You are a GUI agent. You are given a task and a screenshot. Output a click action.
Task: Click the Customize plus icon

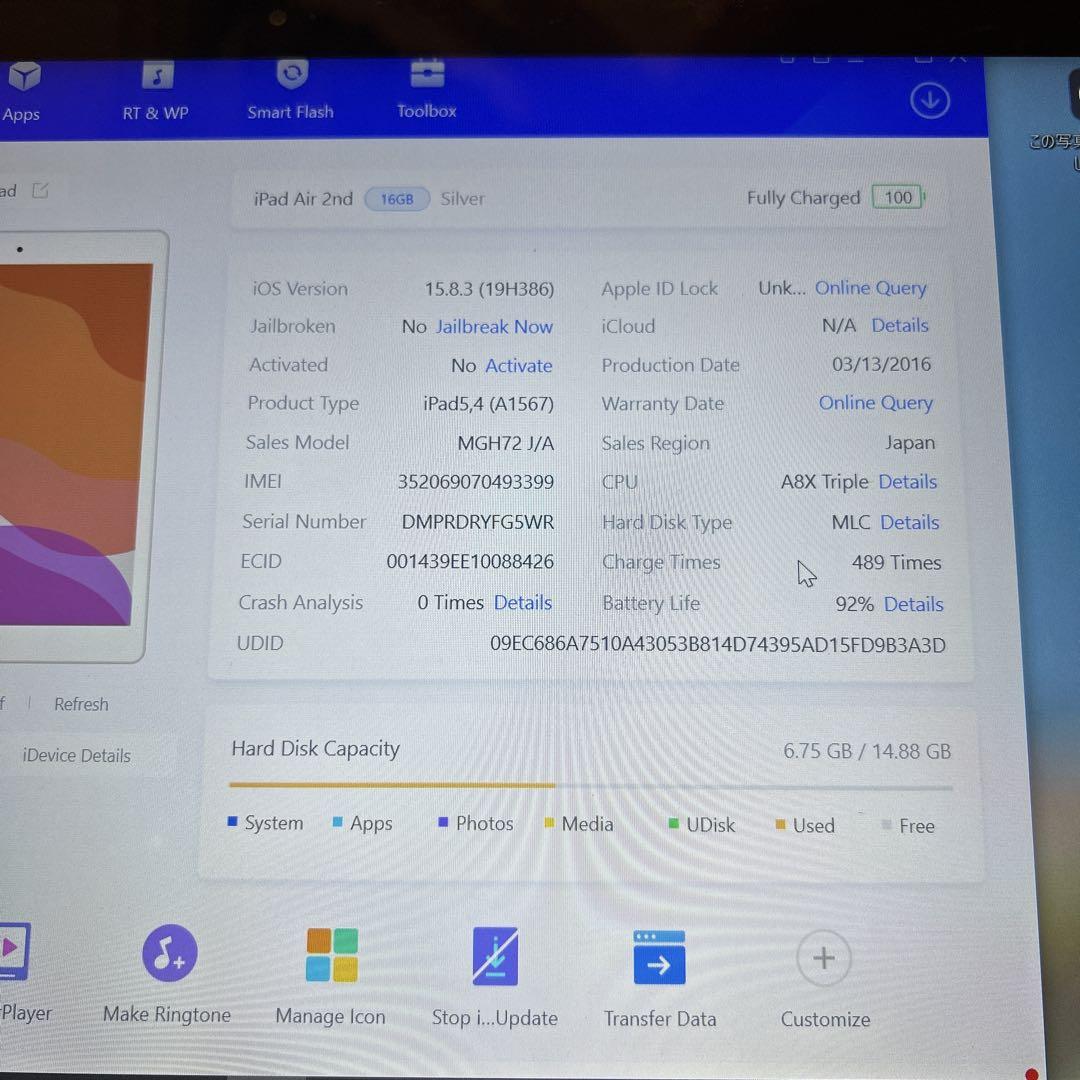[x=824, y=958]
